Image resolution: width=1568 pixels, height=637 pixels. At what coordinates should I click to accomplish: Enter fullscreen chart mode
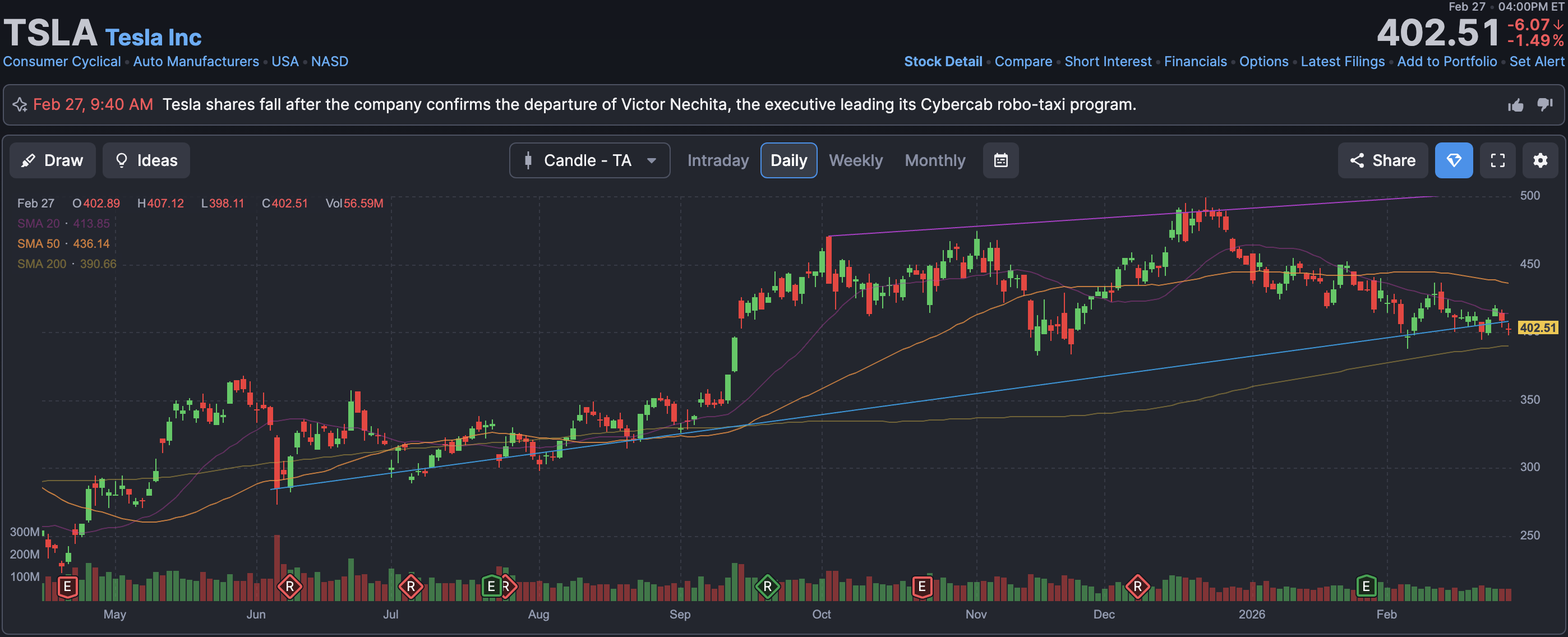pyautogui.click(x=1497, y=160)
